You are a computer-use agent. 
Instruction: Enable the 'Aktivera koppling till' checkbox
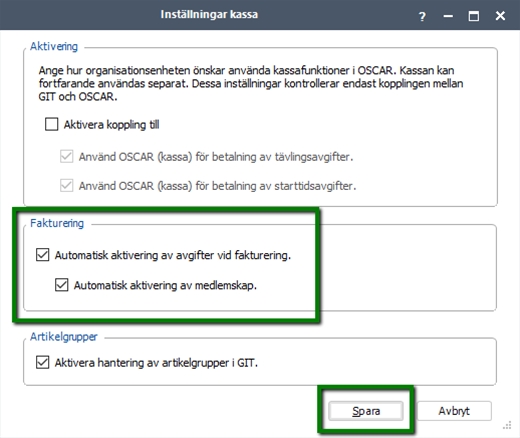pos(52,124)
